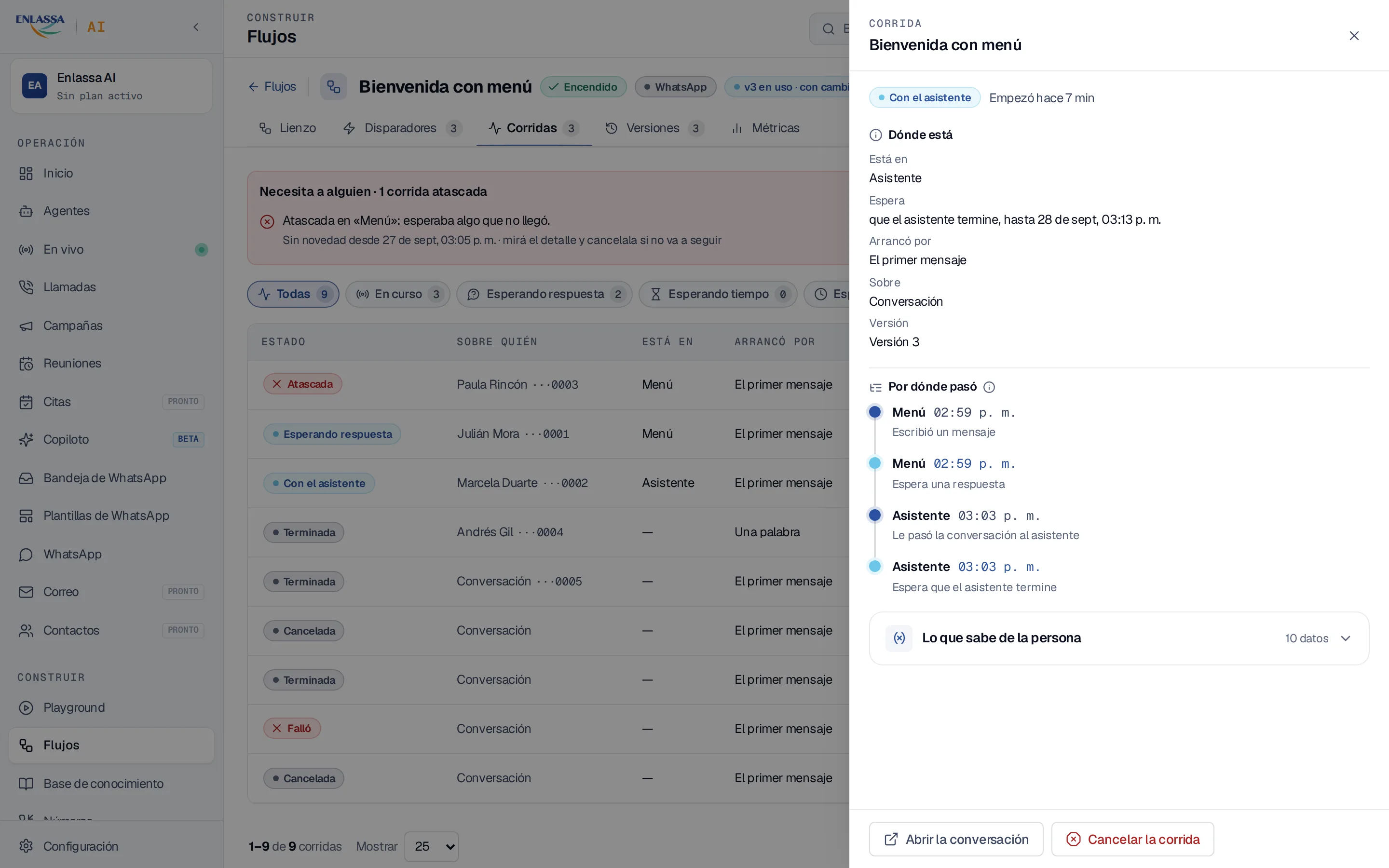
Task: Click the Cancelar la corrida button
Action: click(x=1132, y=839)
